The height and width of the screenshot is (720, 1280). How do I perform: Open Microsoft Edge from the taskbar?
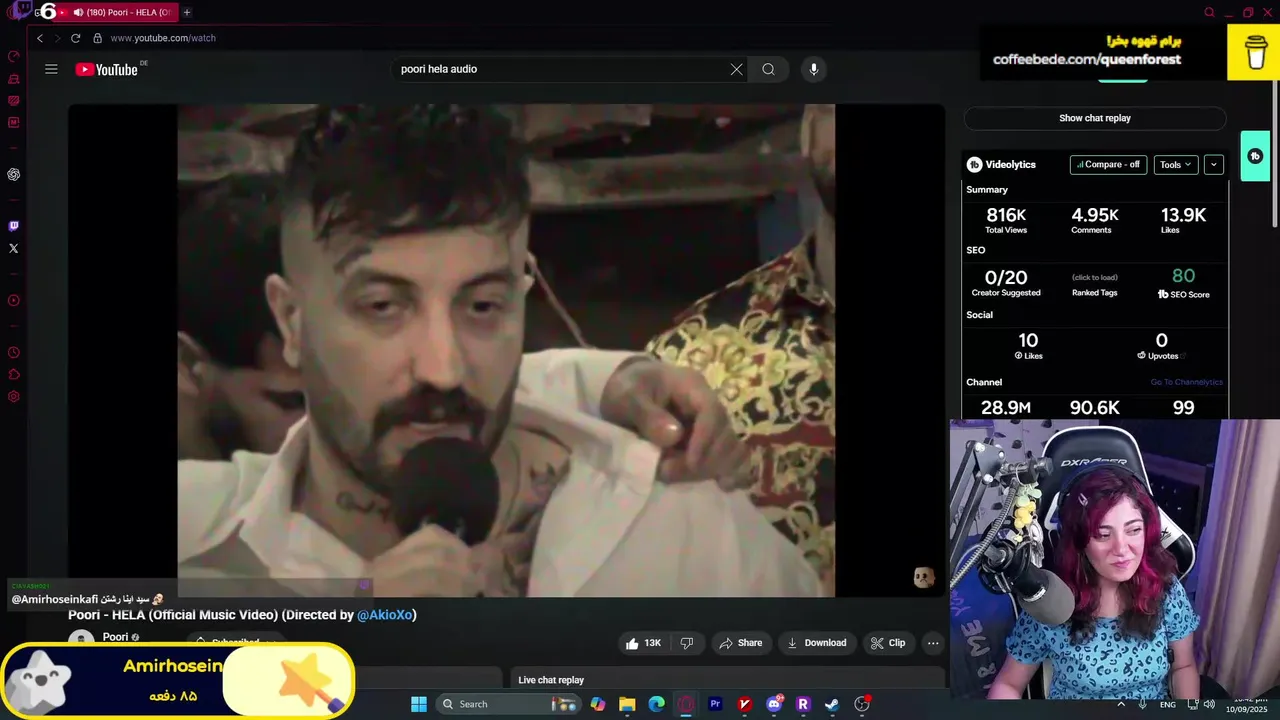pos(656,704)
